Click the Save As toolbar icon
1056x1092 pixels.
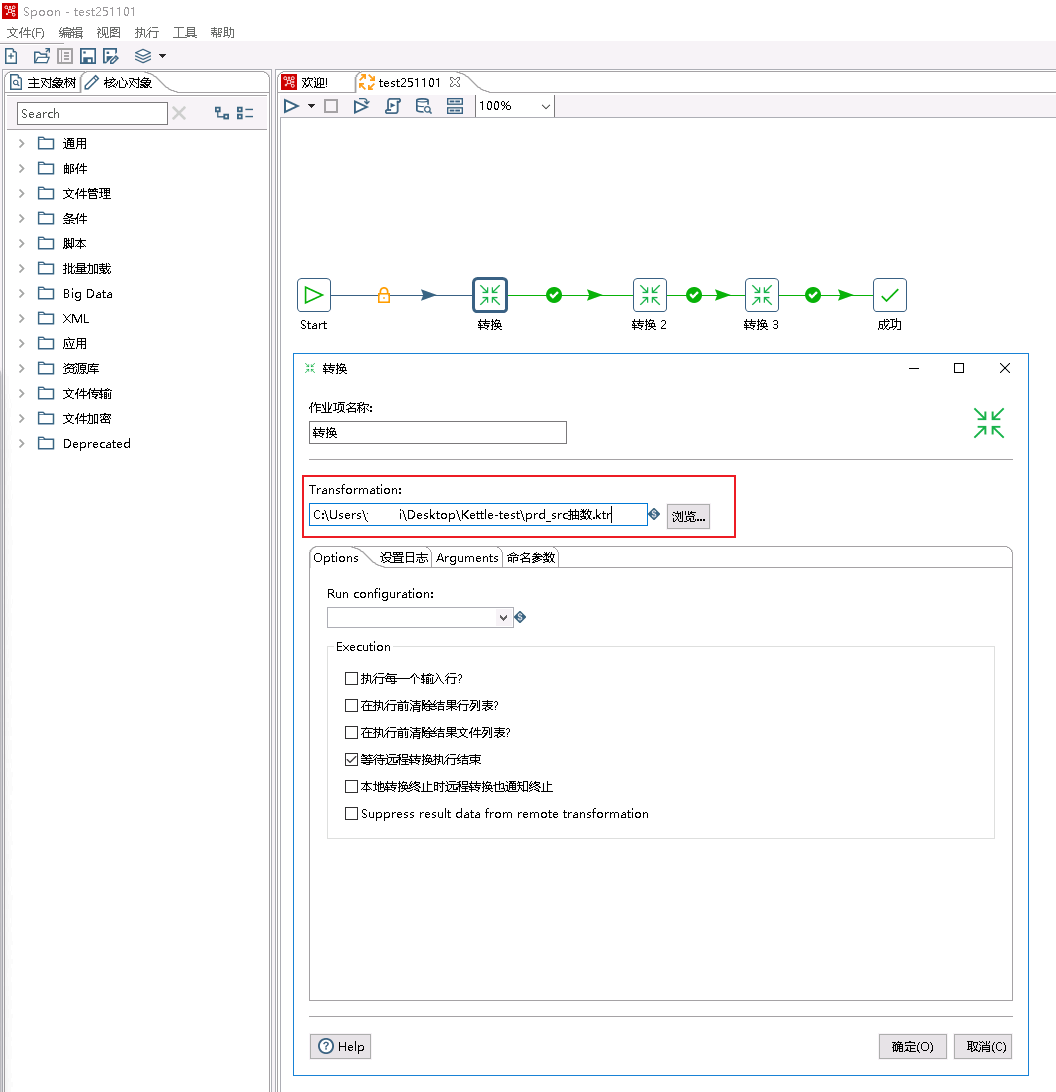(111, 56)
